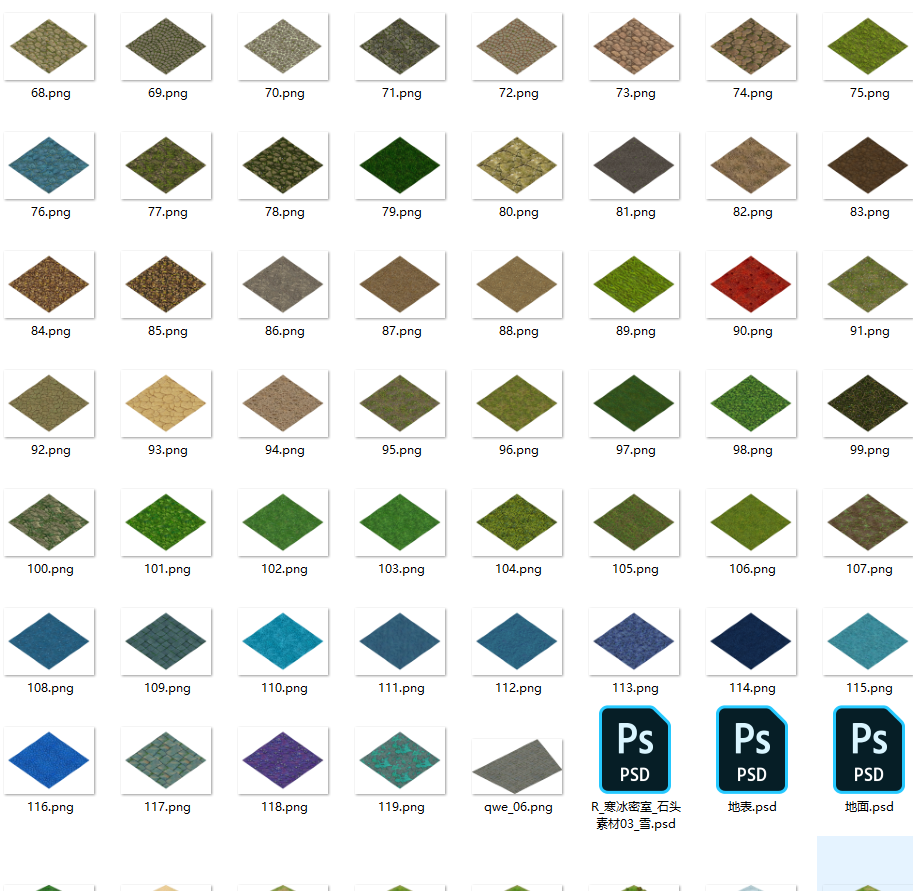Screen dimensions: 913x891
Task: Click the bright green grass tile 75.png
Action: (869, 47)
